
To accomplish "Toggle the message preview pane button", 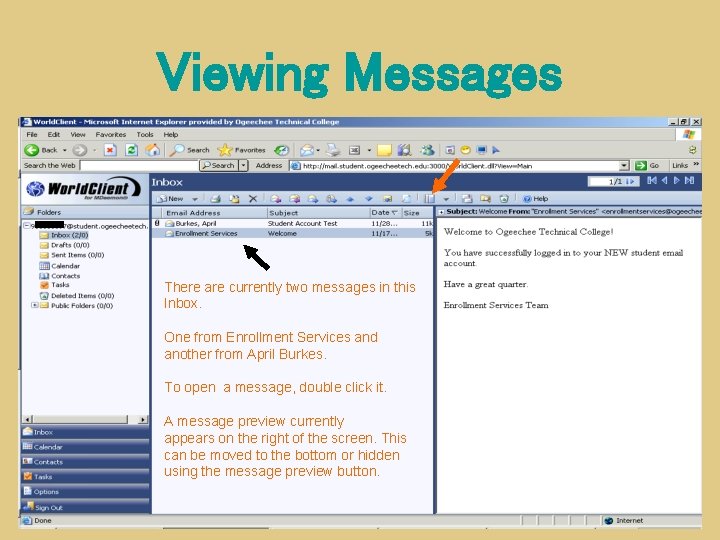I will tap(430, 199).
